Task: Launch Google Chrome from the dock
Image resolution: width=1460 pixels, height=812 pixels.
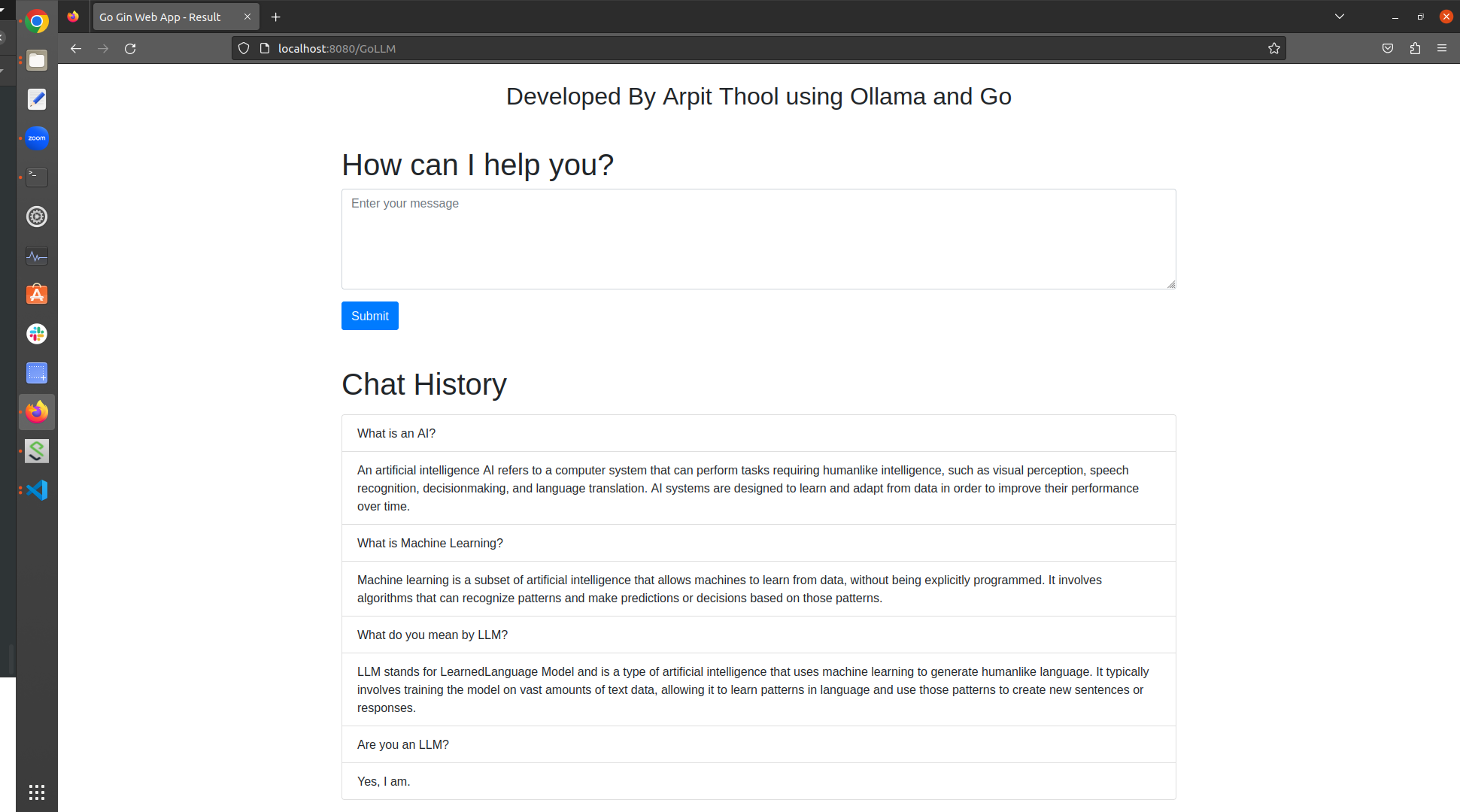Action: [x=36, y=20]
